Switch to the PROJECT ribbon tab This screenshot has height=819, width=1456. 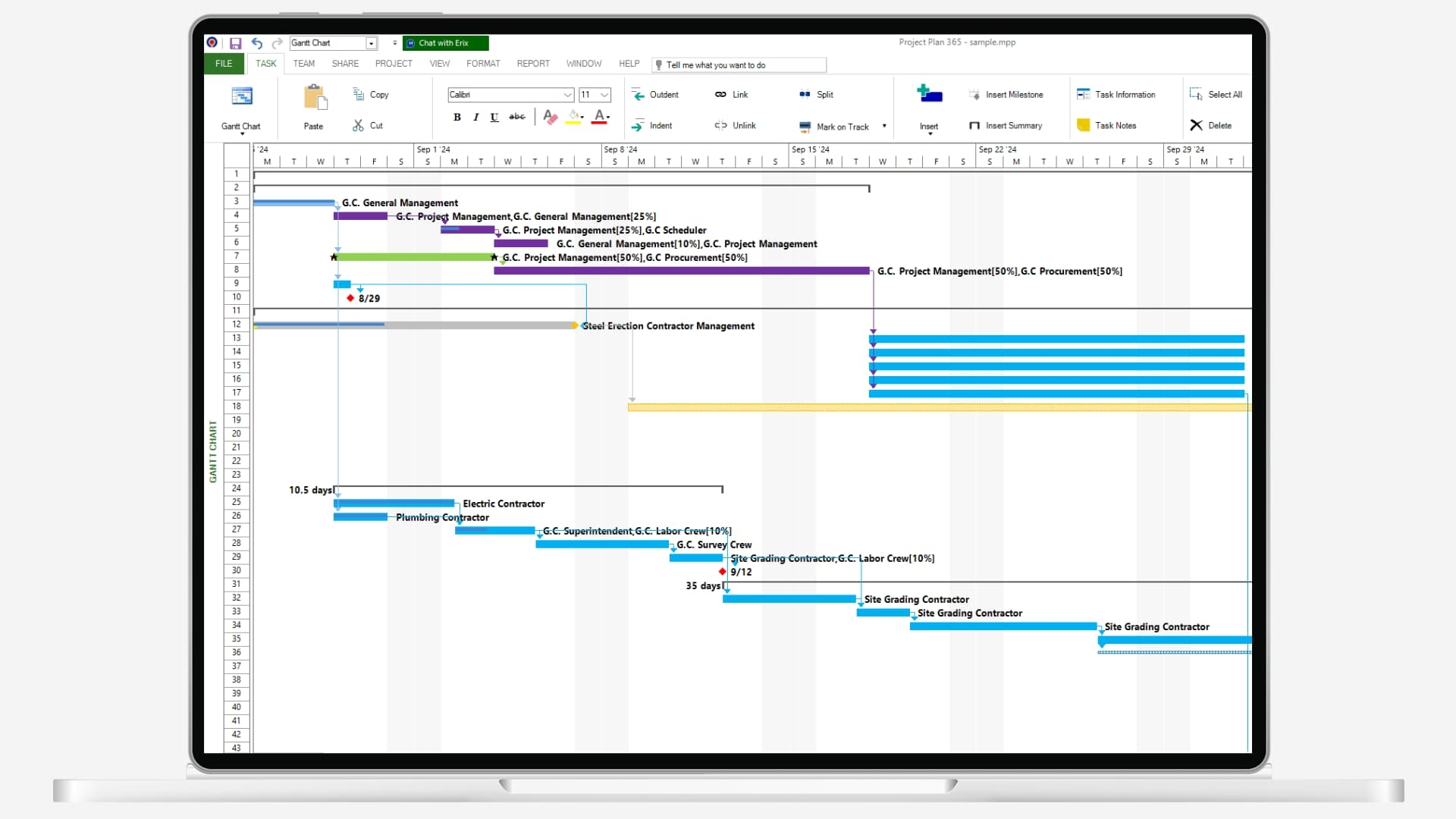click(x=394, y=64)
